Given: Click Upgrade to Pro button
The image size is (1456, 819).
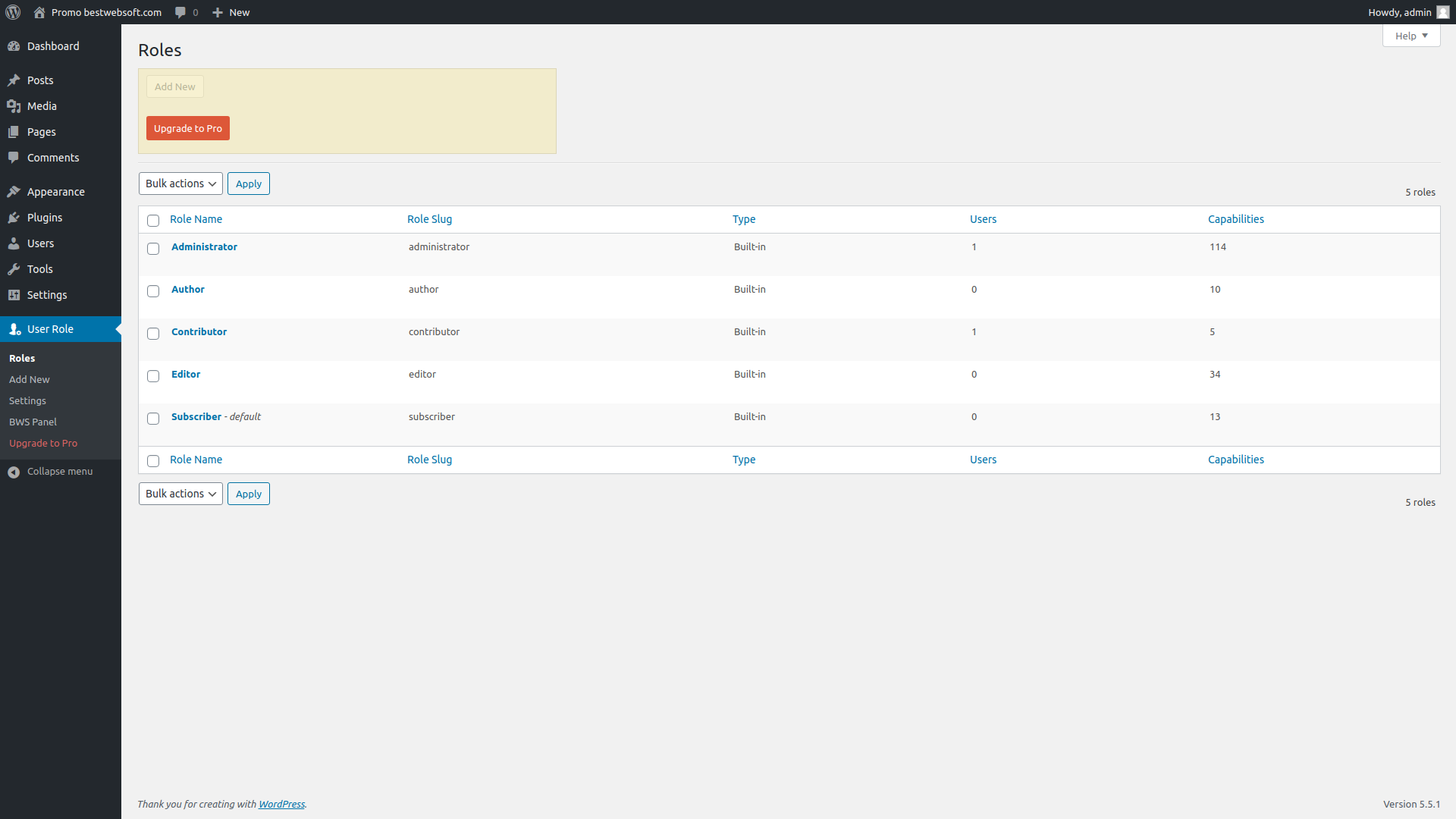Looking at the screenshot, I should [188, 128].
